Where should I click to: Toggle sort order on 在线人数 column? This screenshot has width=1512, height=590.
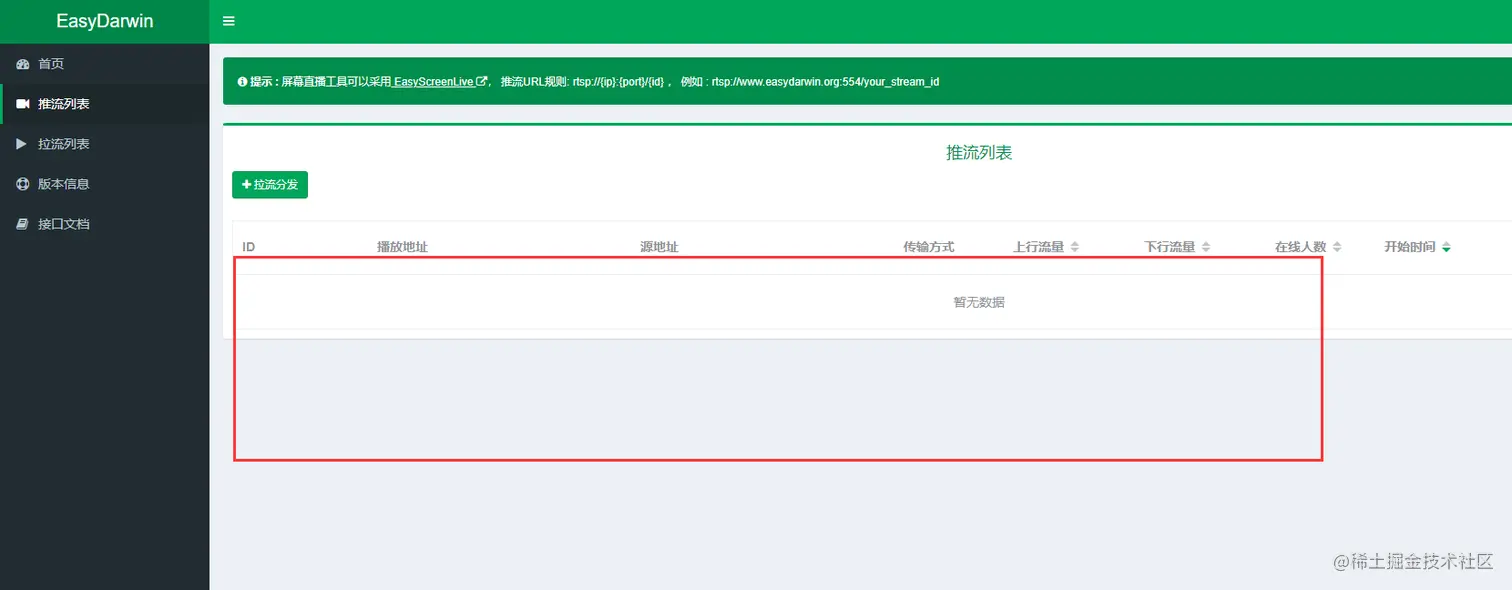(1337, 246)
